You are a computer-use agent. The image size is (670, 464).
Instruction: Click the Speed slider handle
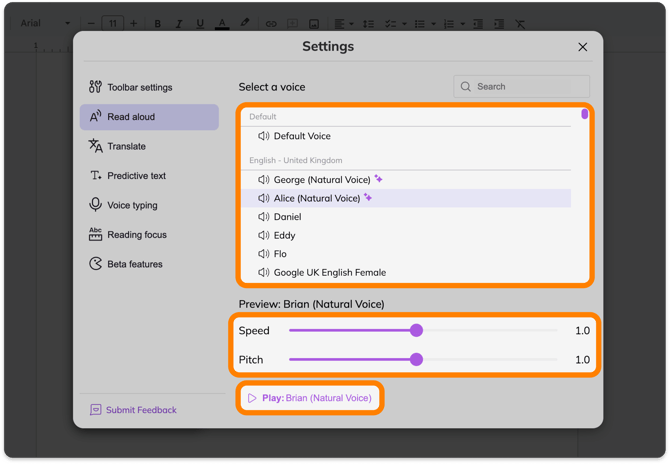tap(416, 330)
